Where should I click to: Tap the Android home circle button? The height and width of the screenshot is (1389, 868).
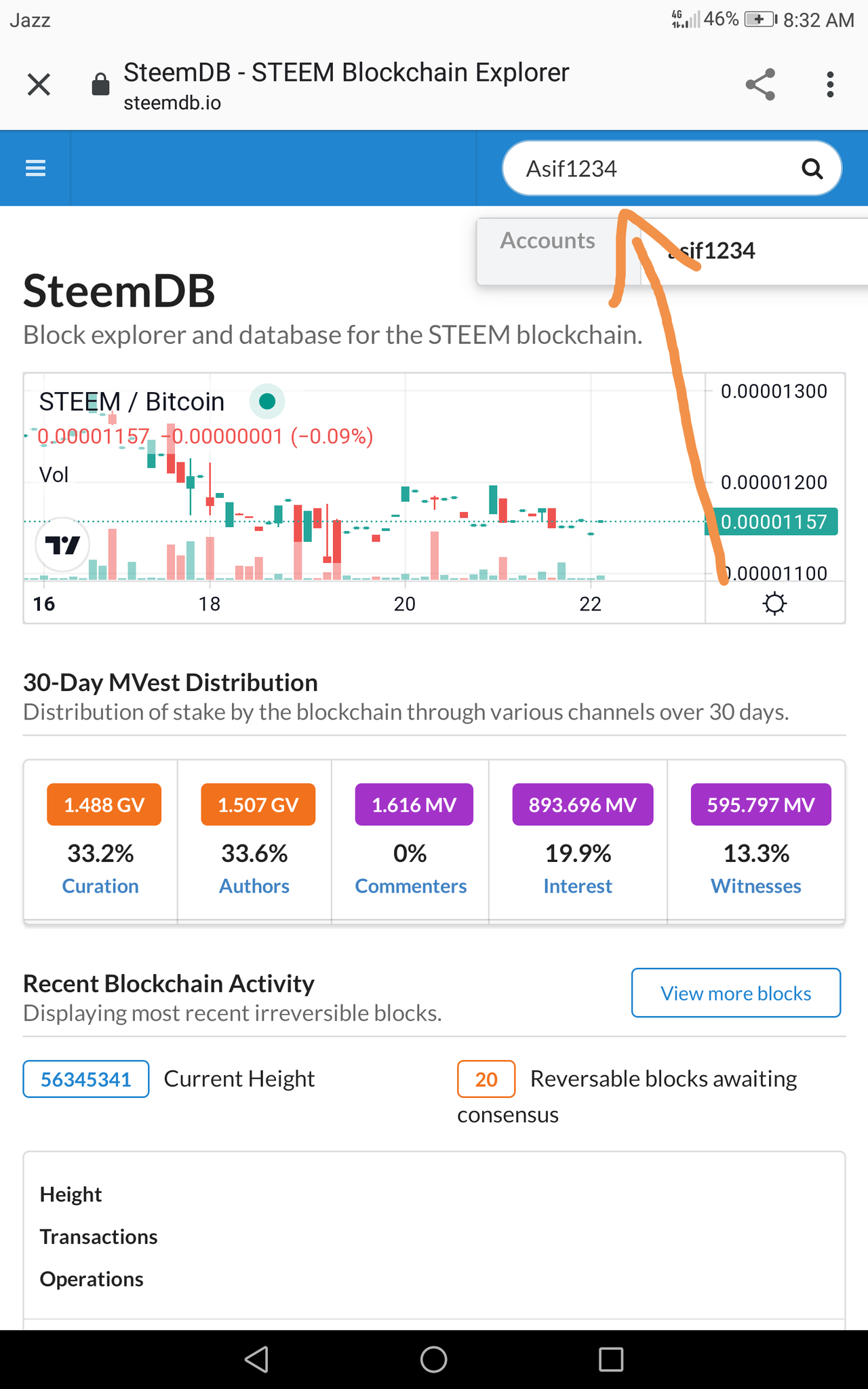433,1359
